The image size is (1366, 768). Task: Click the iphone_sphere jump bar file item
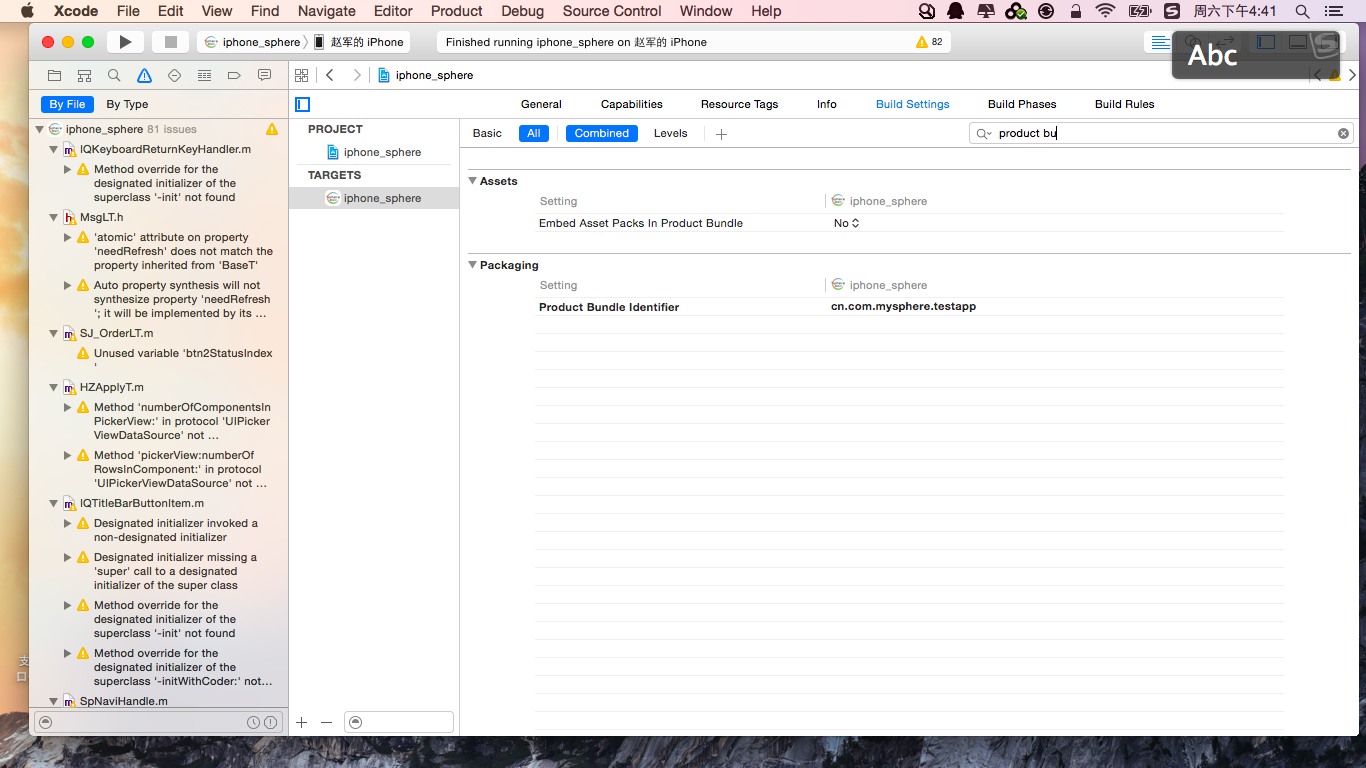point(425,75)
